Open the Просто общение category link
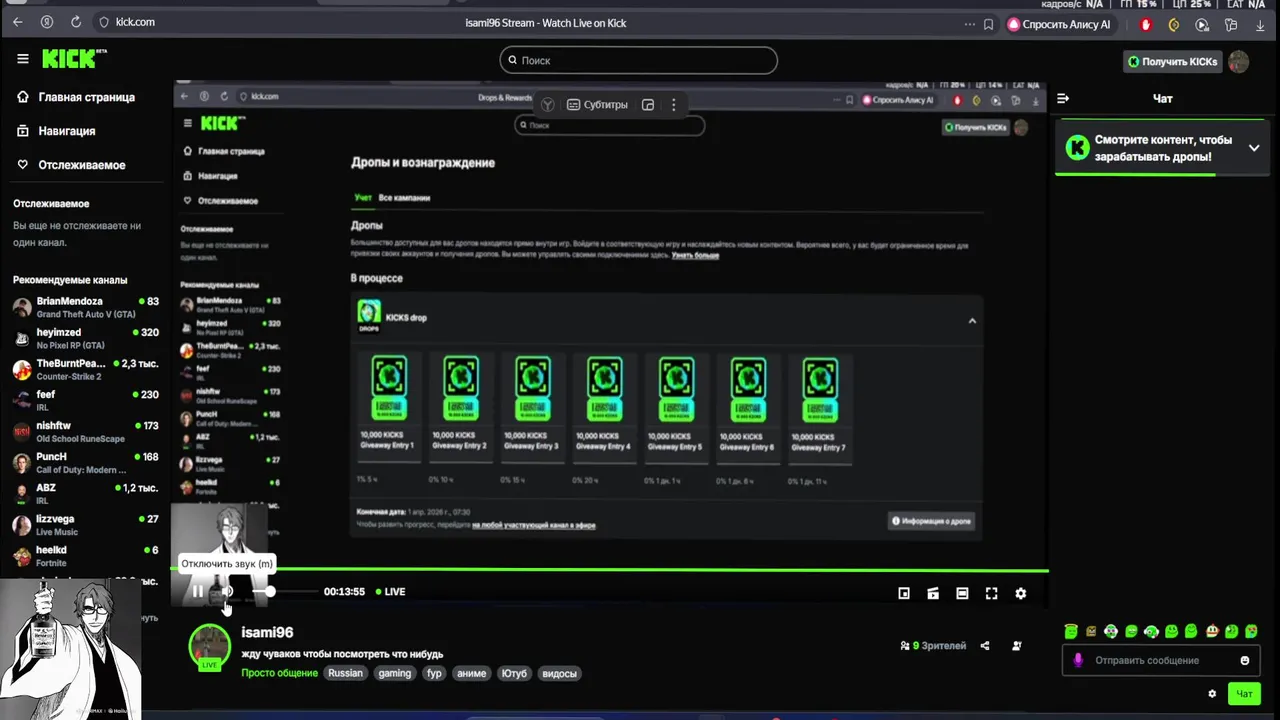 pyautogui.click(x=279, y=673)
